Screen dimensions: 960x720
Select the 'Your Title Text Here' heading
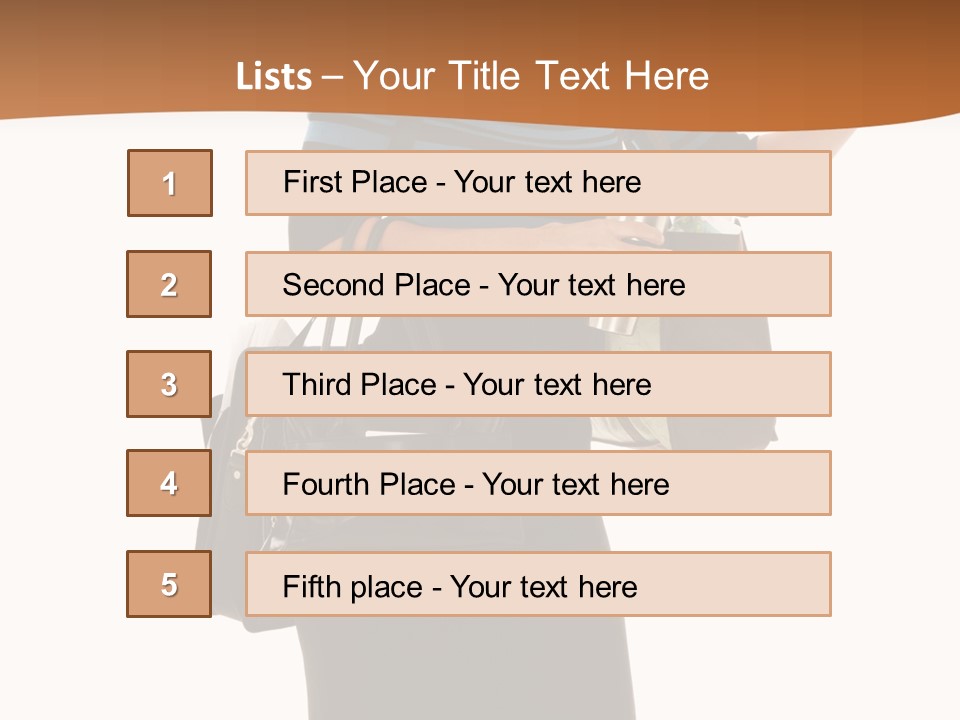coord(531,76)
